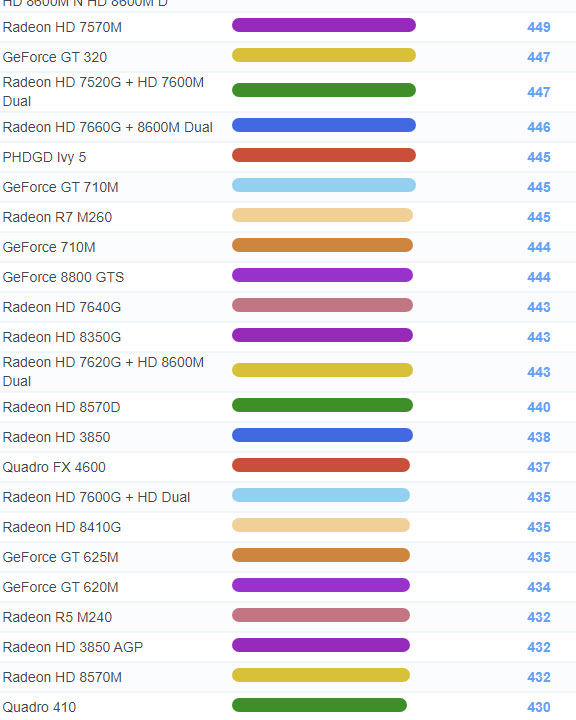Click the GeForce 8800 GTS name
The width and height of the screenshot is (576, 720).
[x=63, y=277]
